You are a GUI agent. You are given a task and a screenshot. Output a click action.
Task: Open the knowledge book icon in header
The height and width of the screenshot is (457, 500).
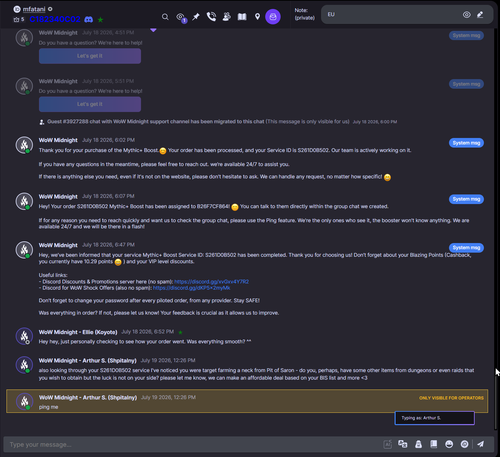242,17
